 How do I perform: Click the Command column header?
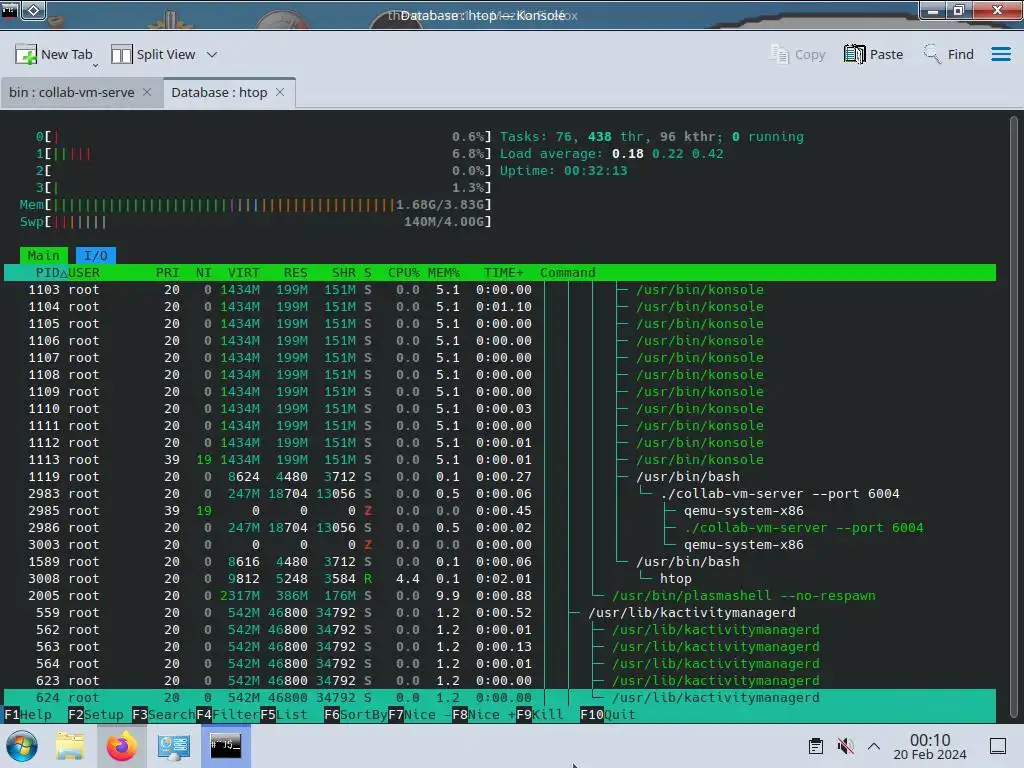coord(568,272)
